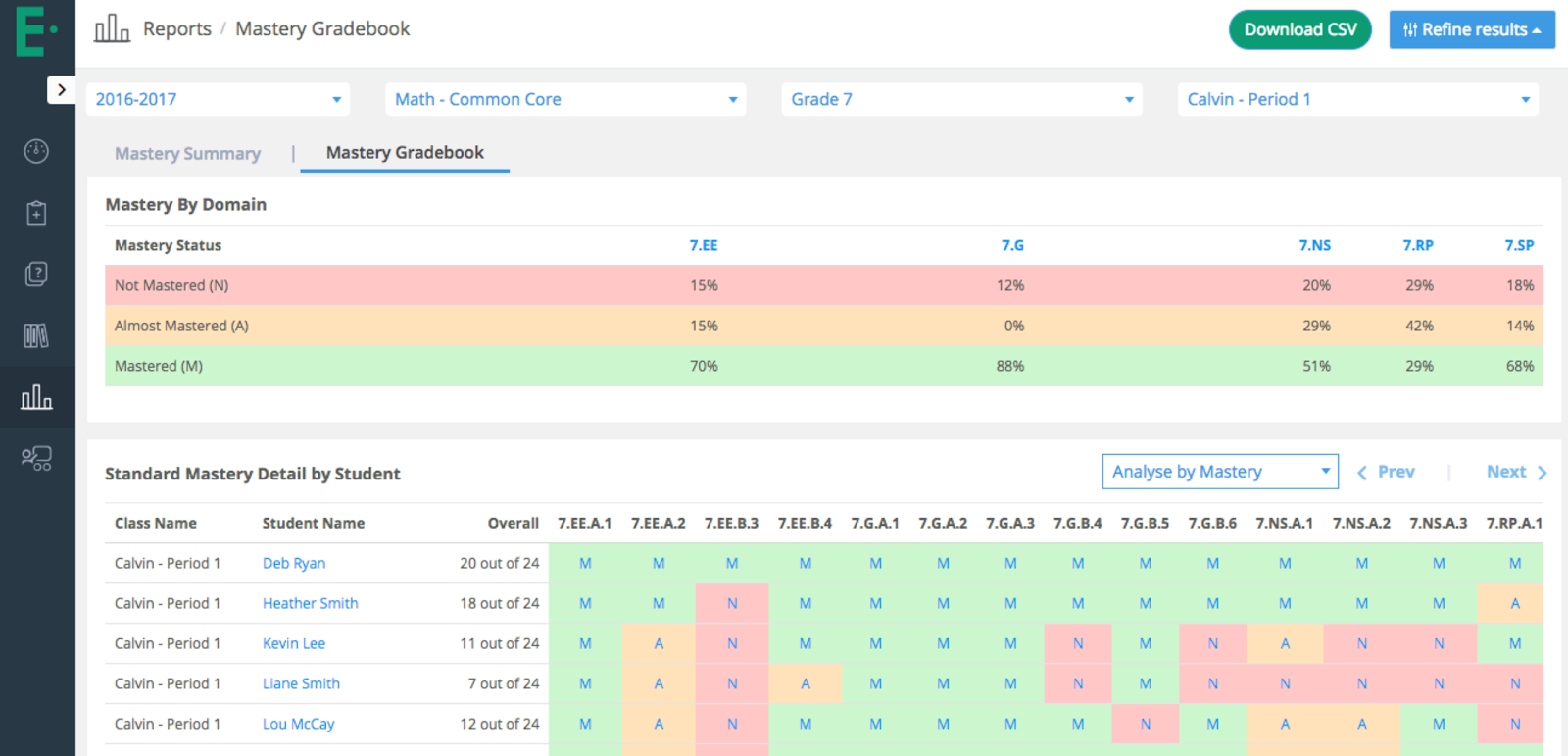Screen dimensions: 1568x756
Task: Open the dashboard gauge icon in sidebar
Action: coord(36,151)
